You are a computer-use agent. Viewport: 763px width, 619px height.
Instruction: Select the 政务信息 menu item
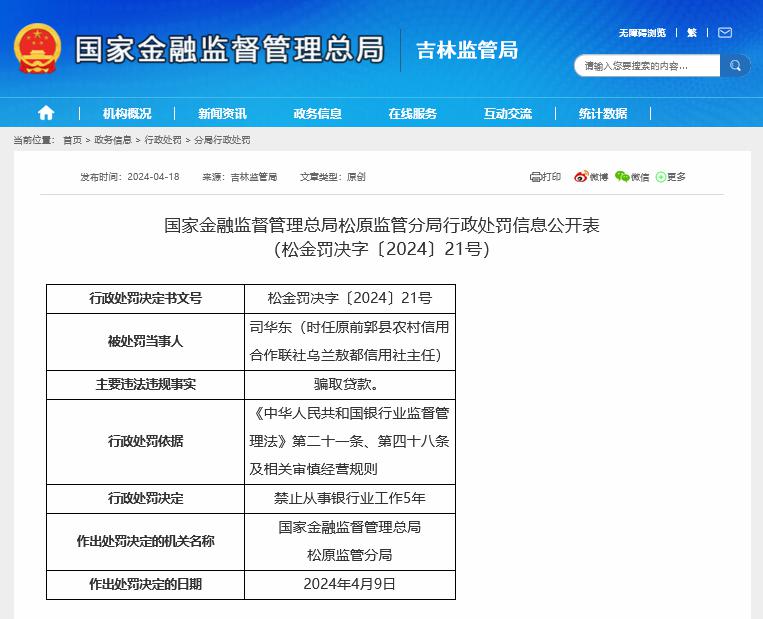tap(317, 113)
